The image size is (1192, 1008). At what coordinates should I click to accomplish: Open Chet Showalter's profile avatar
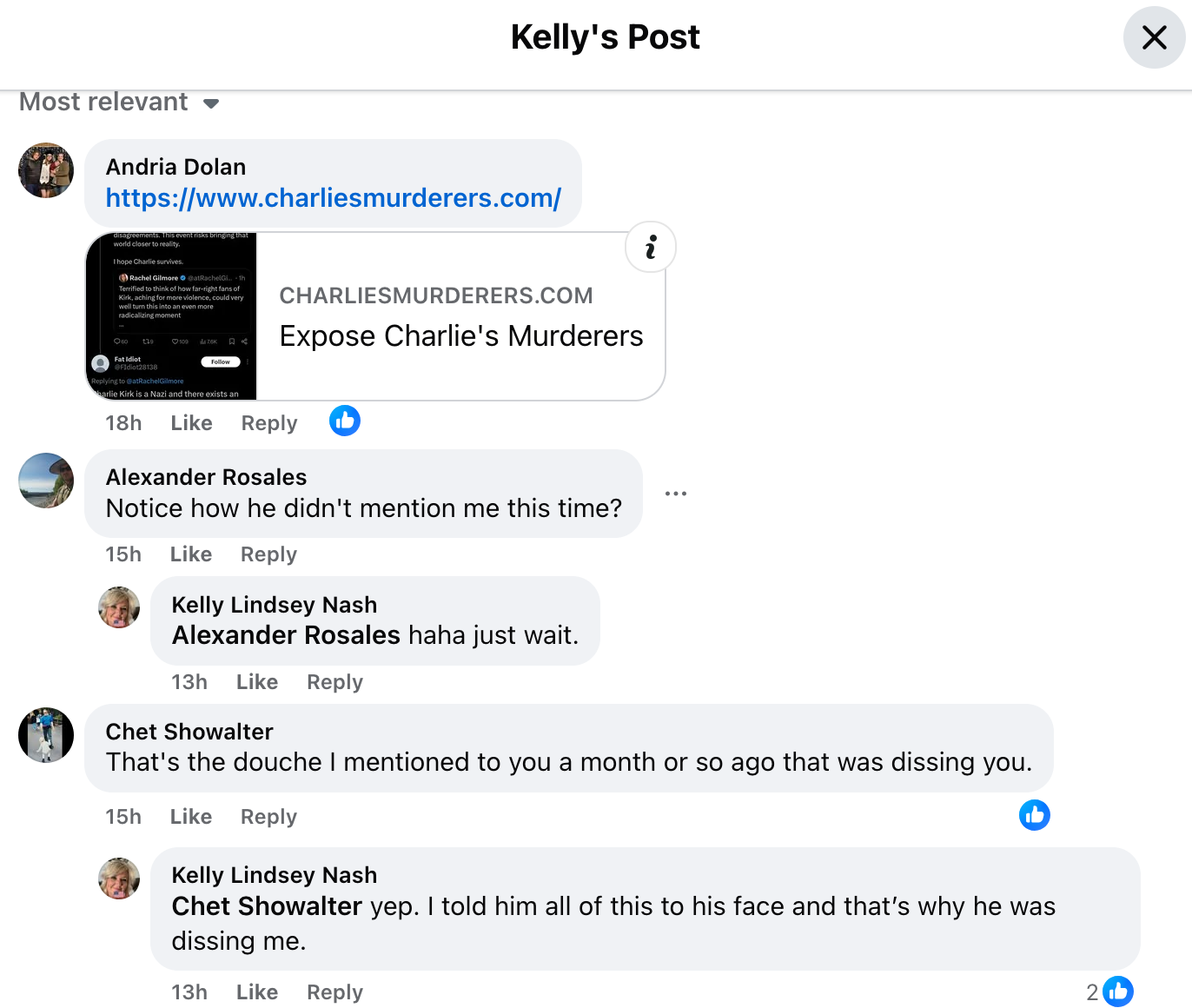[x=46, y=735]
